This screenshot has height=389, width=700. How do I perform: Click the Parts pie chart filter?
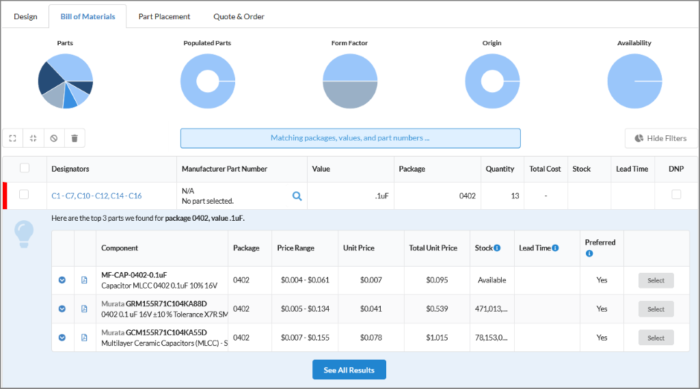pyautogui.click(x=65, y=81)
